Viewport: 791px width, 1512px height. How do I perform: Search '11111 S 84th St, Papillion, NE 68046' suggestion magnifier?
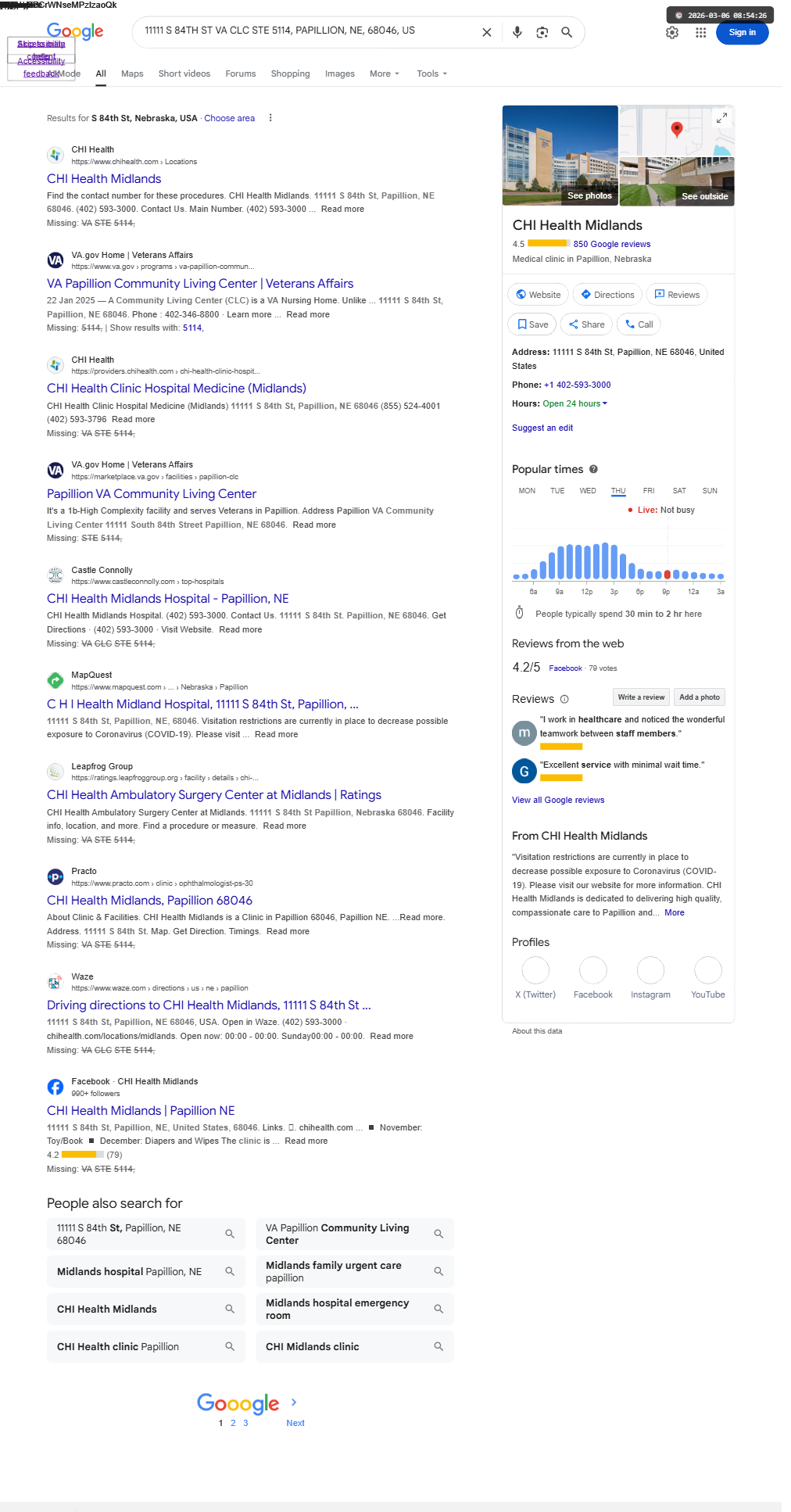click(x=230, y=1234)
